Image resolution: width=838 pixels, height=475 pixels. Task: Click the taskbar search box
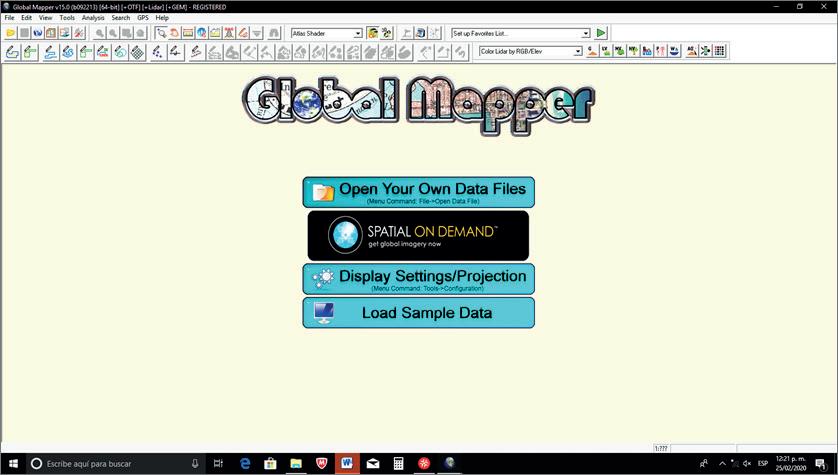(x=115, y=464)
